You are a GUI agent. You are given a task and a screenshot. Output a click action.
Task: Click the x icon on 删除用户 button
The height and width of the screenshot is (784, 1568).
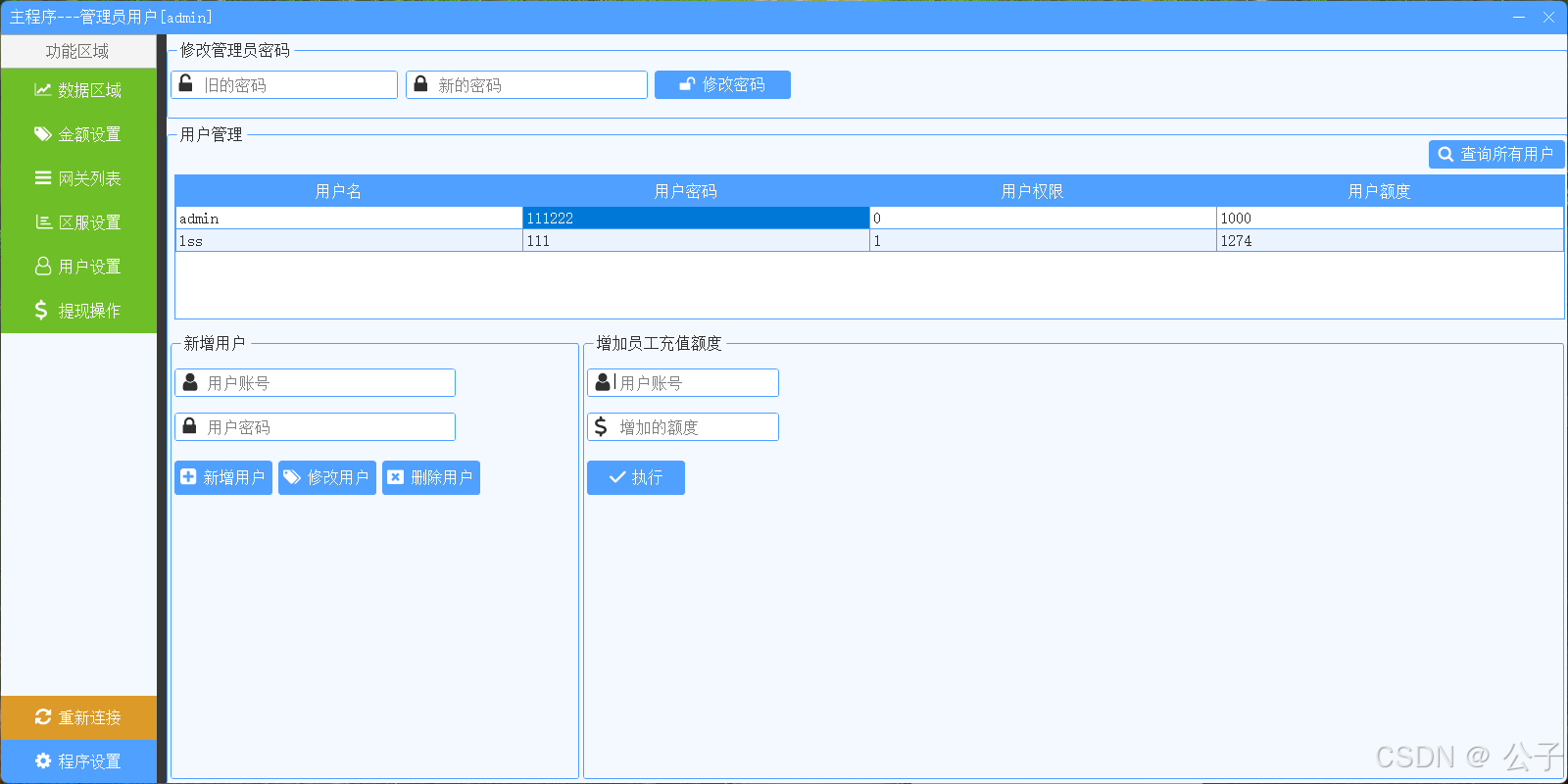[x=395, y=477]
